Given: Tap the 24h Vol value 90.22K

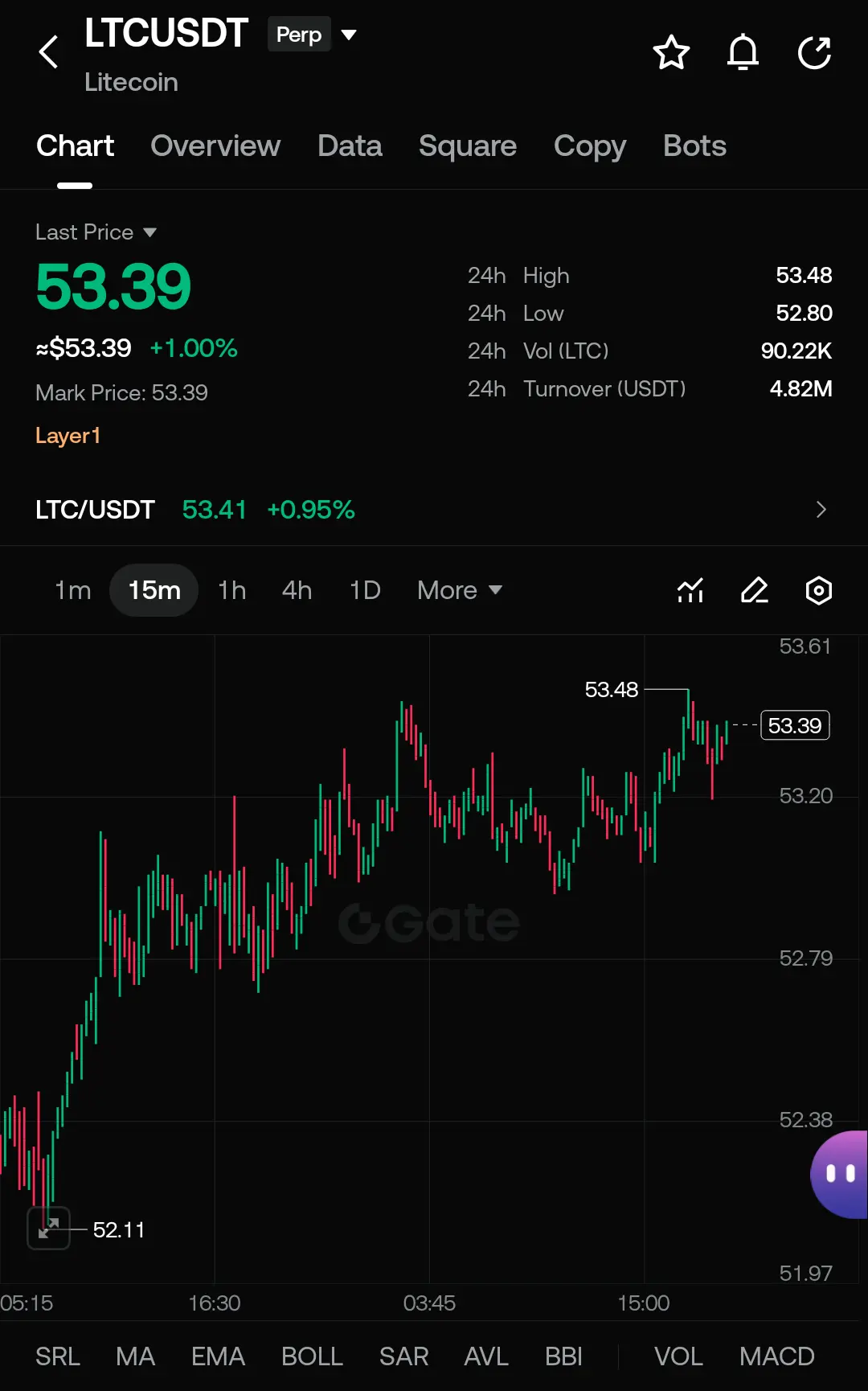Looking at the screenshot, I should coord(796,351).
